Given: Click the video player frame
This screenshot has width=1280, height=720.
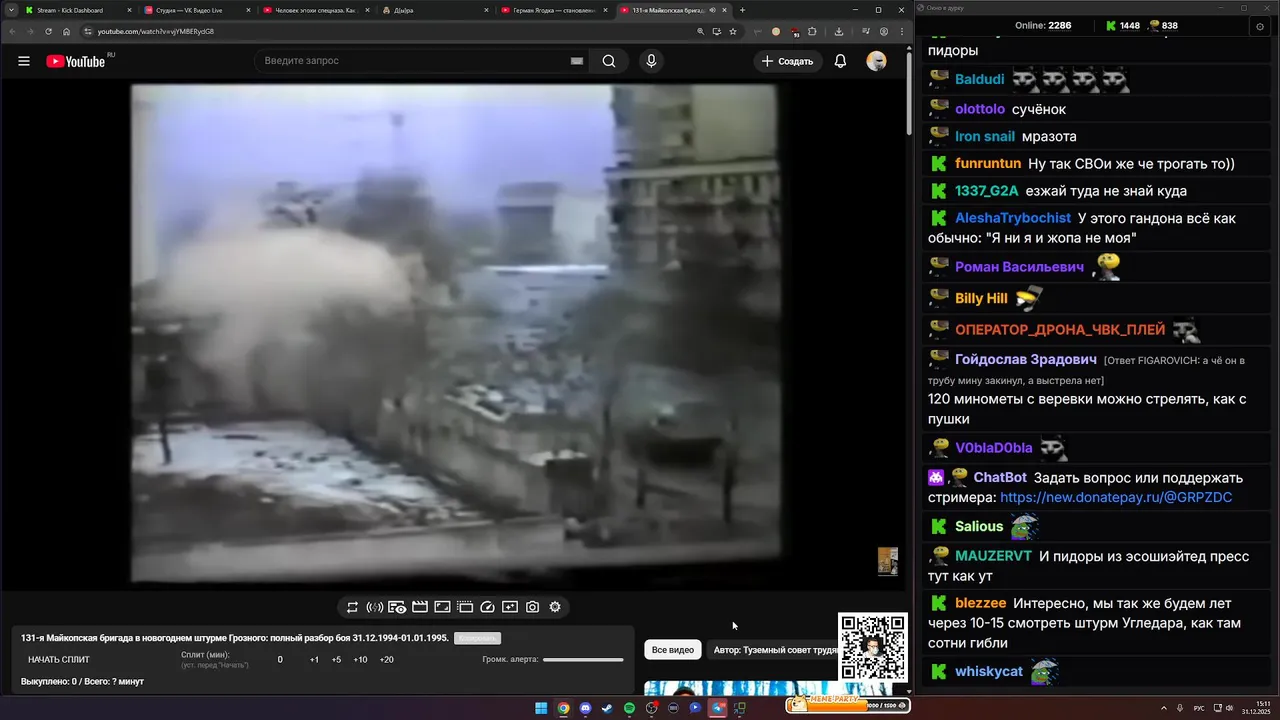Looking at the screenshot, I should pos(455,333).
